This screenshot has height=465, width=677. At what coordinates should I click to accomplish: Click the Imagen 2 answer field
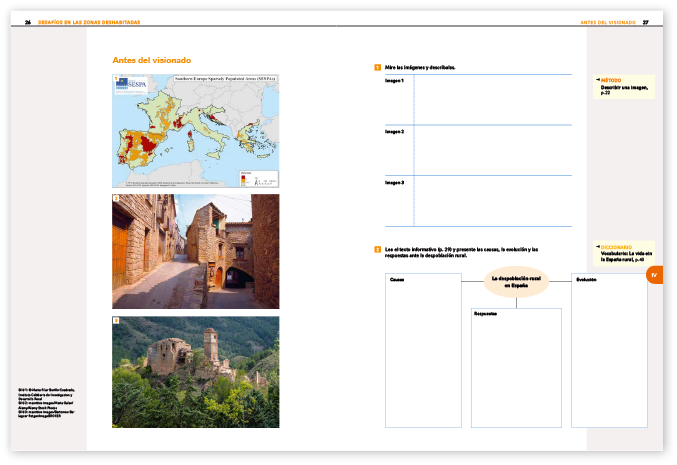point(493,150)
